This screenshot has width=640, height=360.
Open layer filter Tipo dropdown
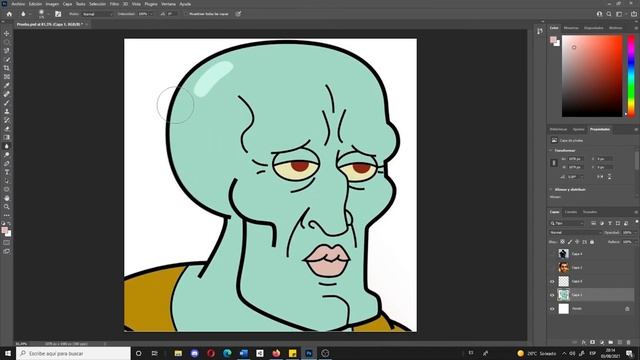click(567, 223)
